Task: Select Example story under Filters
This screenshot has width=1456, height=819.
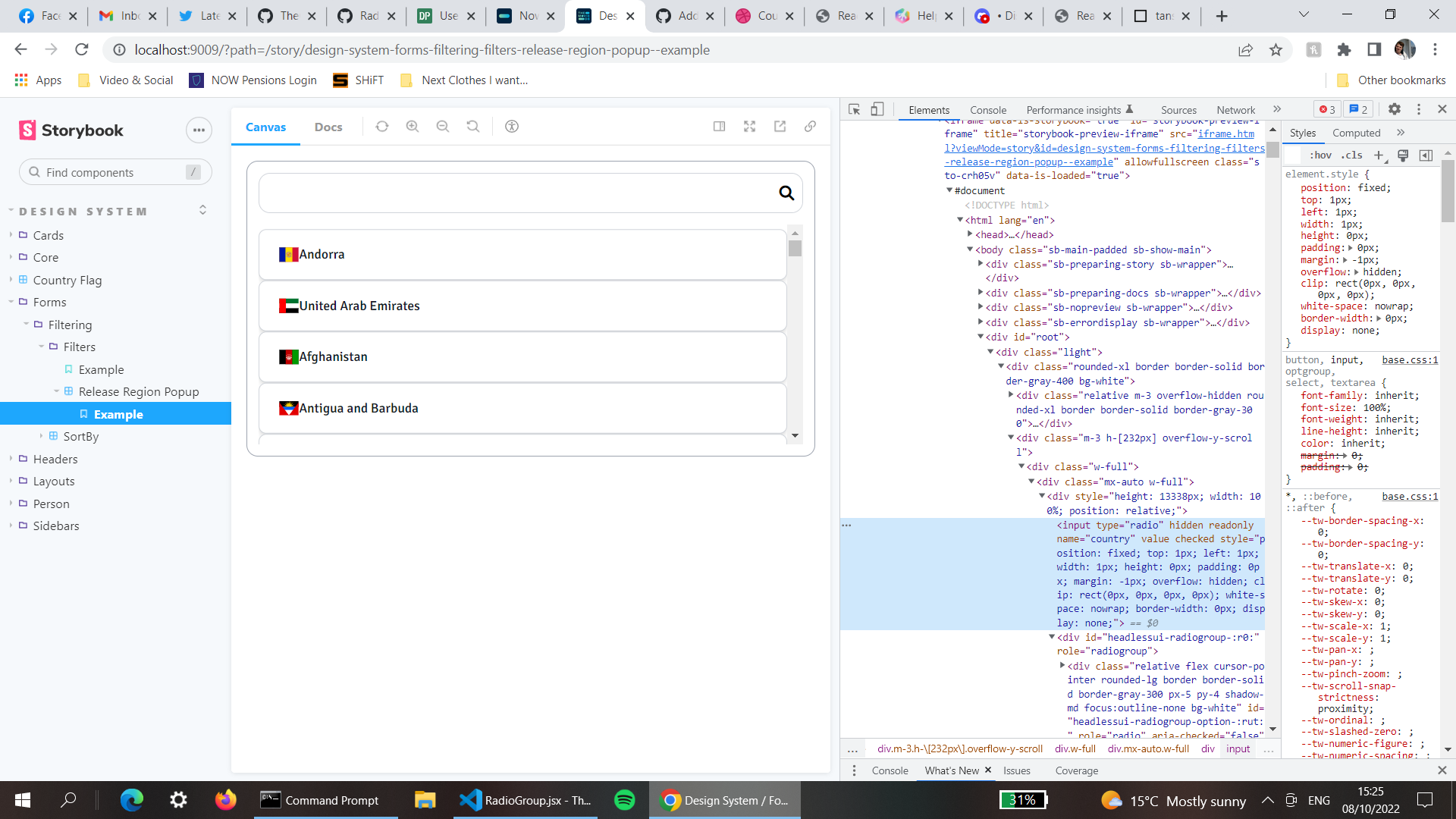Action: pyautogui.click(x=101, y=370)
